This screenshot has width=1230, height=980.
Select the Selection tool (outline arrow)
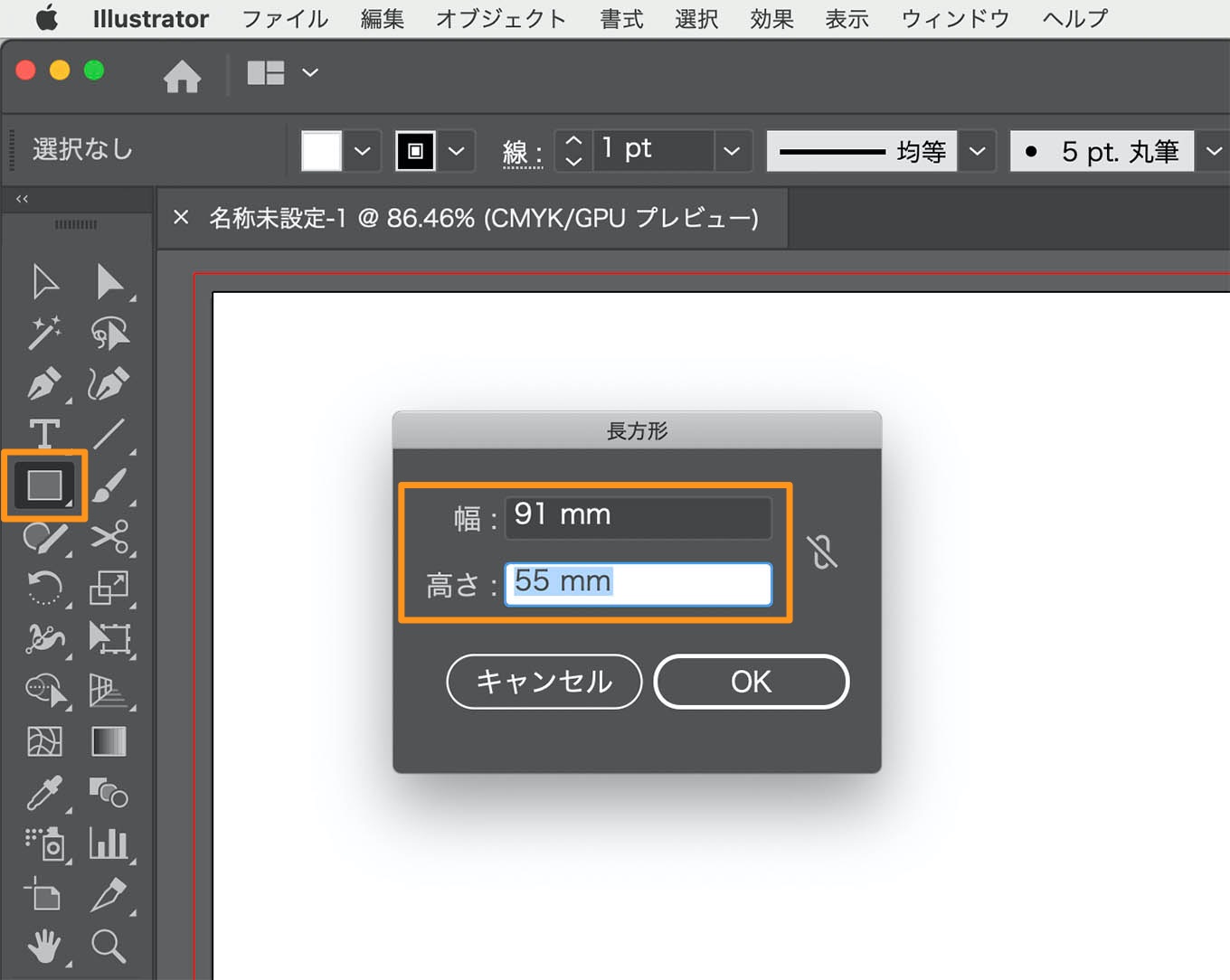tap(45, 282)
